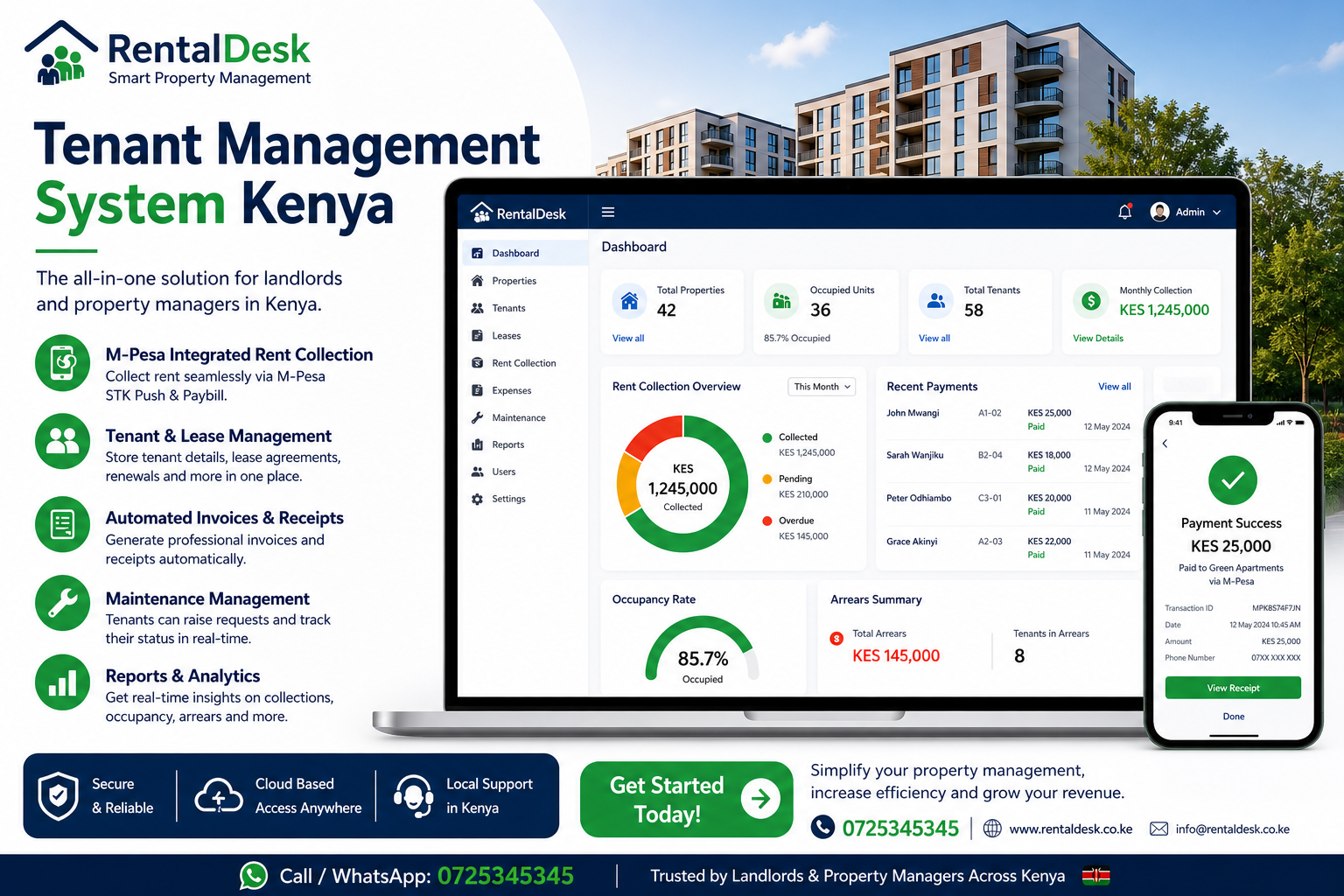The width and height of the screenshot is (1344, 896).
Task: Click the Kenya flag in footer
Action: click(x=1096, y=876)
